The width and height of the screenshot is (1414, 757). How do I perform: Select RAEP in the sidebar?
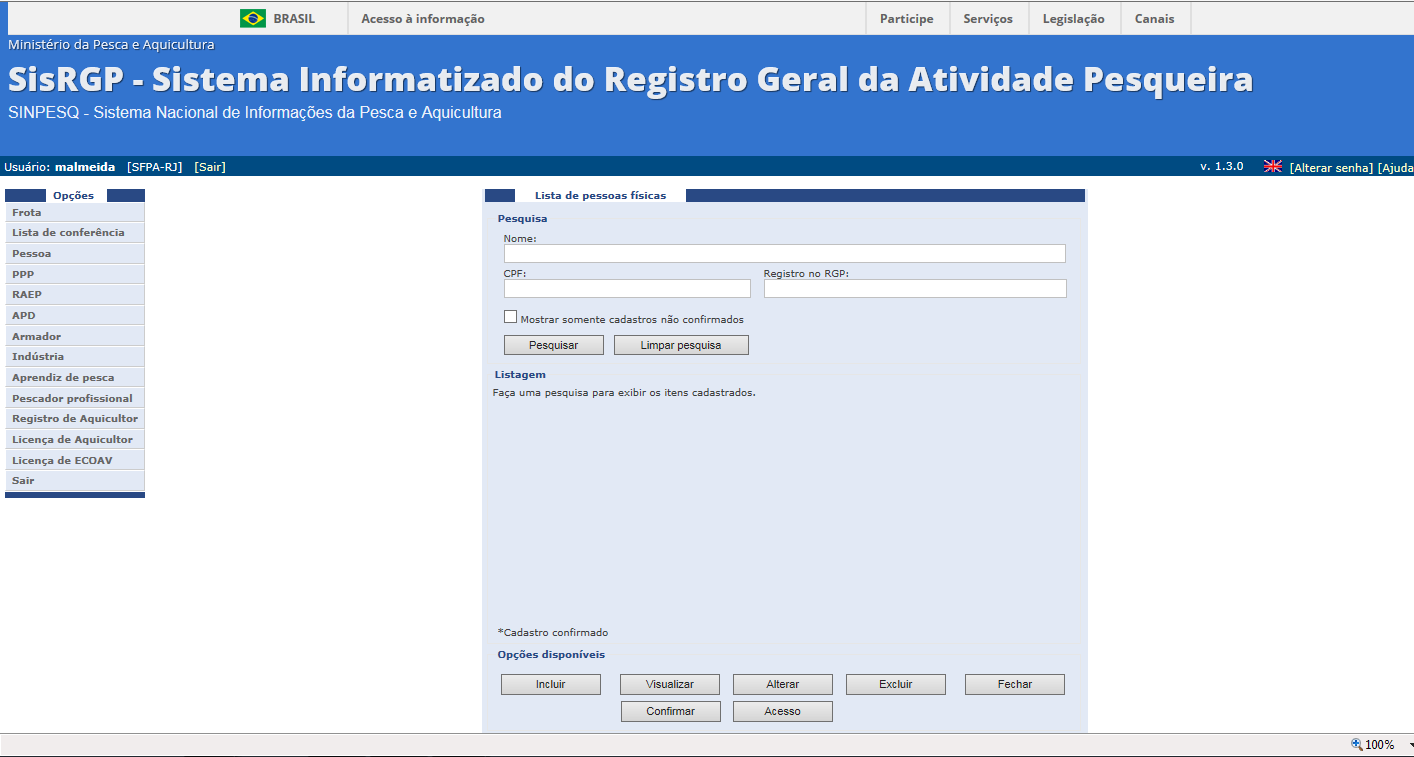coord(75,294)
